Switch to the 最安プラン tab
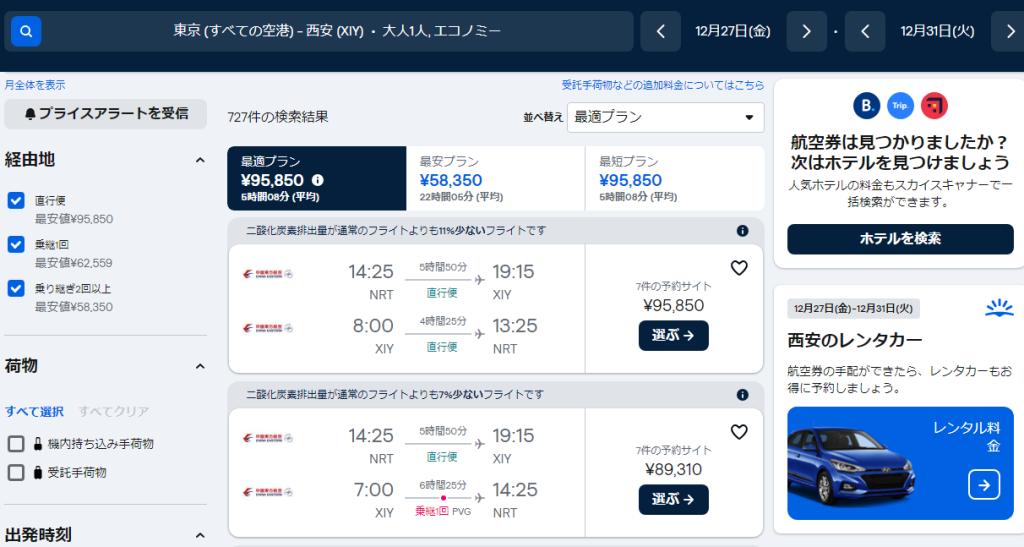 494,178
